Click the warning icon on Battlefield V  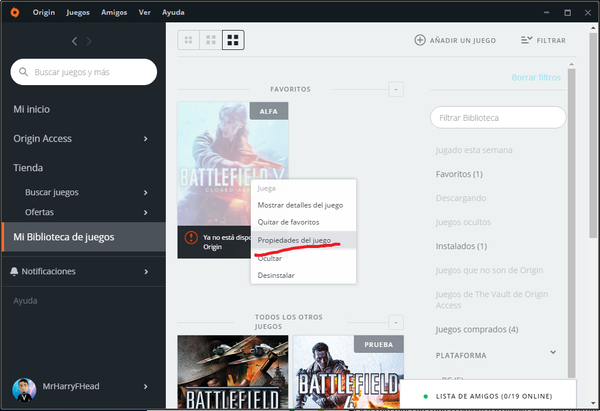tap(191, 237)
